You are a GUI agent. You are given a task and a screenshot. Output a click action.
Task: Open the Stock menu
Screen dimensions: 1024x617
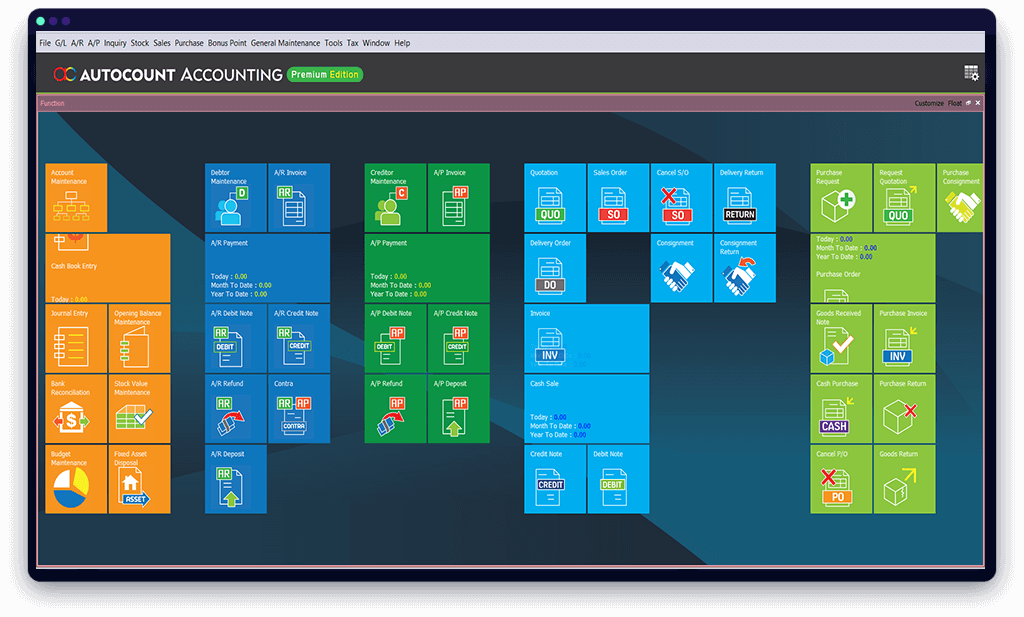click(140, 43)
